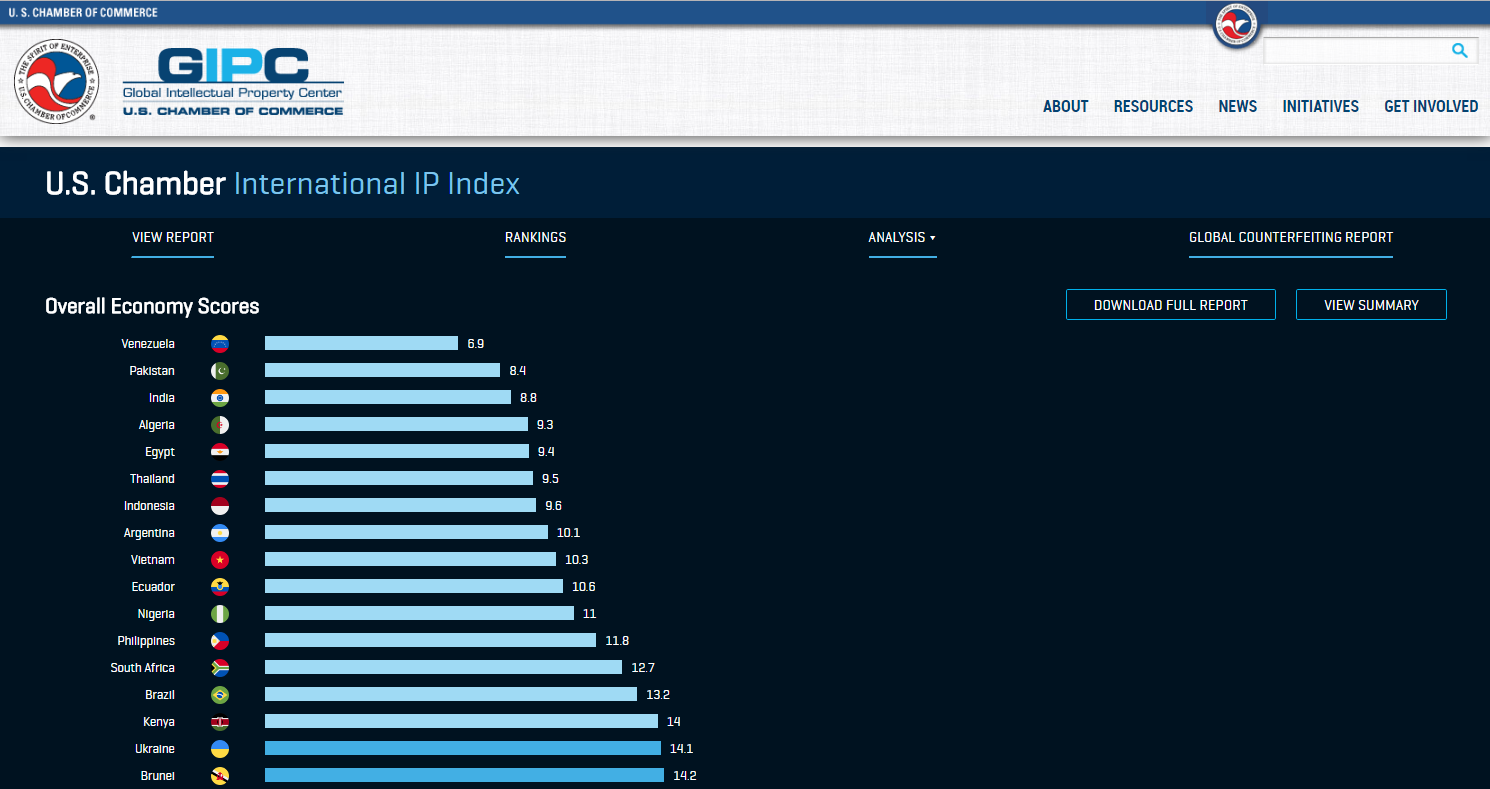1490x789 pixels.
Task: Click the Download Full Report button
Action: click(x=1170, y=305)
